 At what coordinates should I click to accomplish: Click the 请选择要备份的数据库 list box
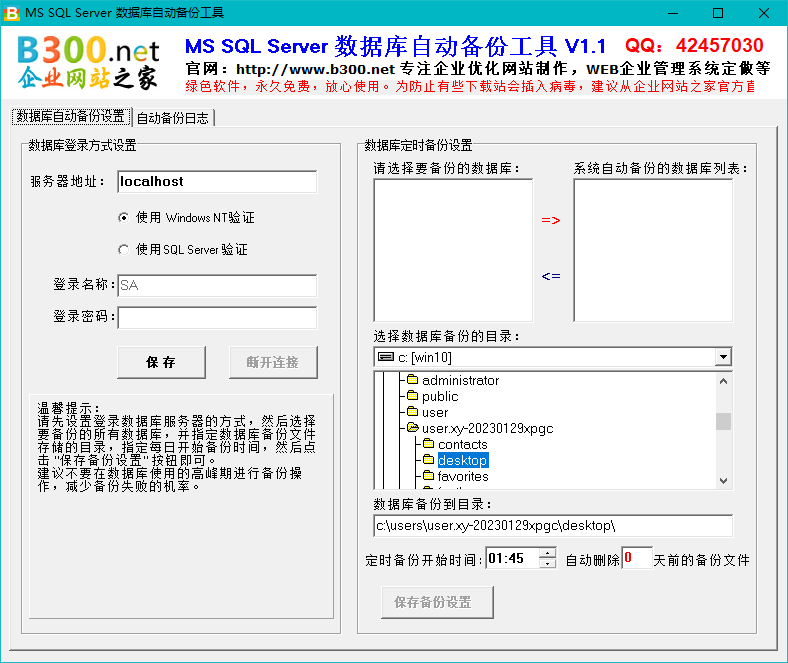453,250
